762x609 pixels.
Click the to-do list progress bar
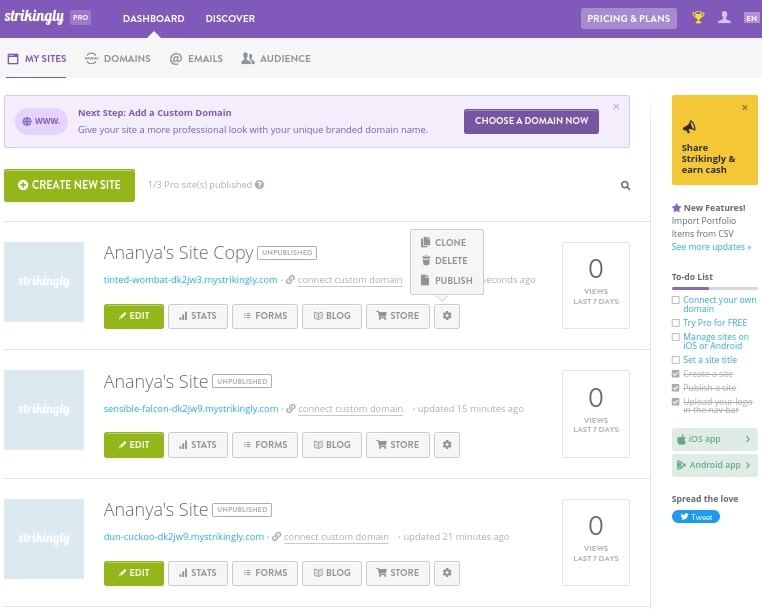714,288
